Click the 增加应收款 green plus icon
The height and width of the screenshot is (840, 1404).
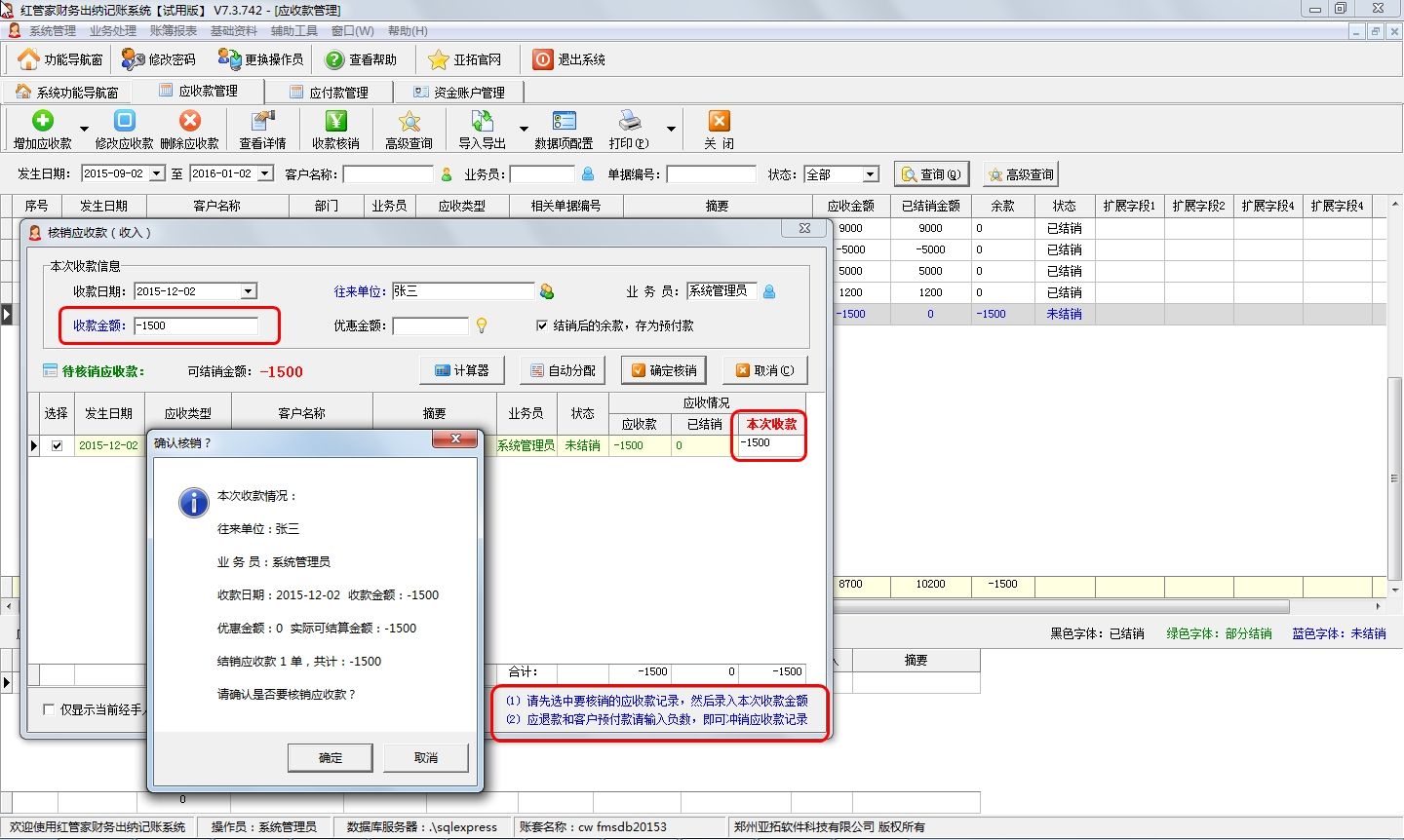click(43, 121)
